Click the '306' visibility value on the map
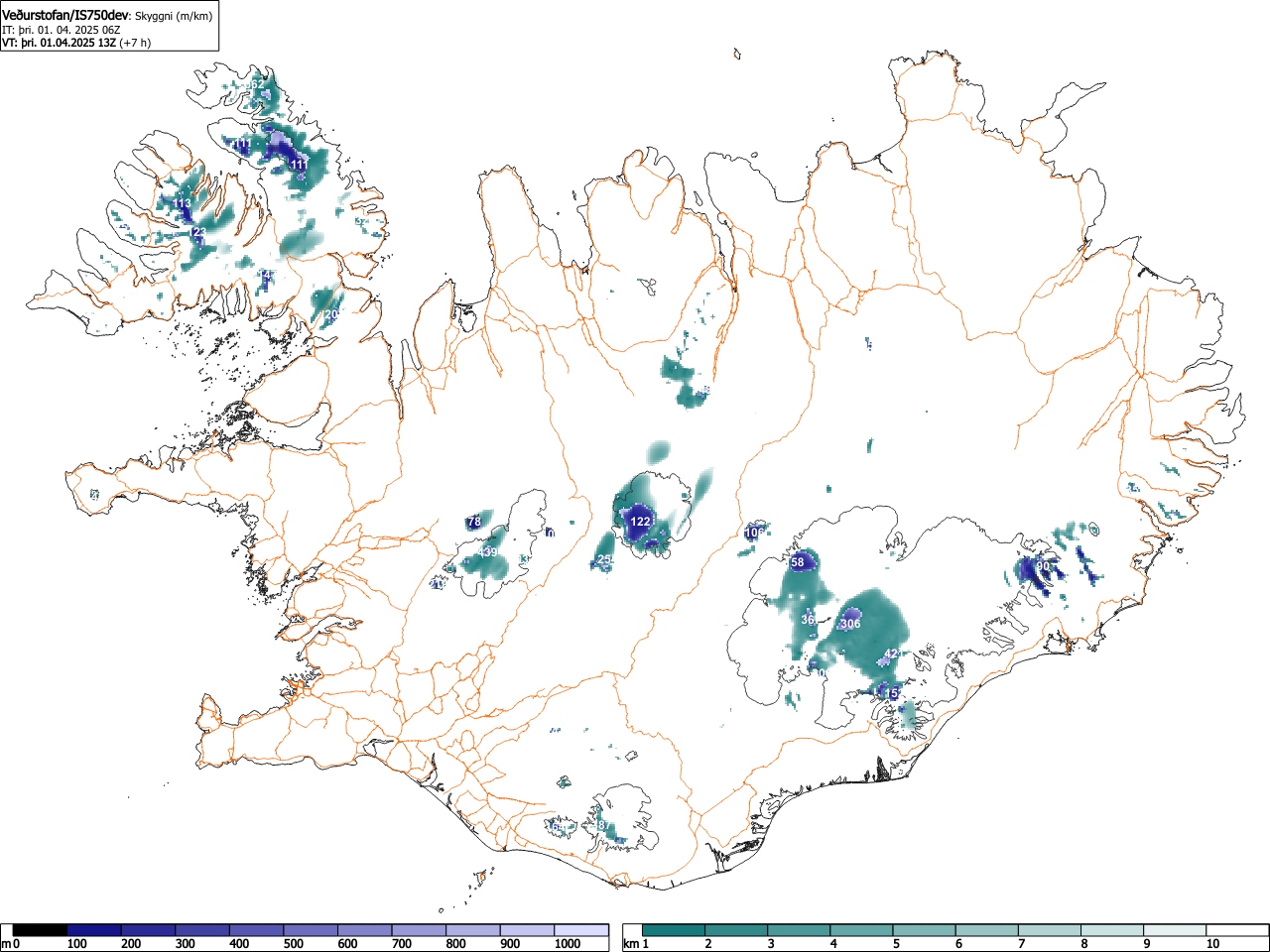This screenshot has height=952, width=1270. click(850, 624)
